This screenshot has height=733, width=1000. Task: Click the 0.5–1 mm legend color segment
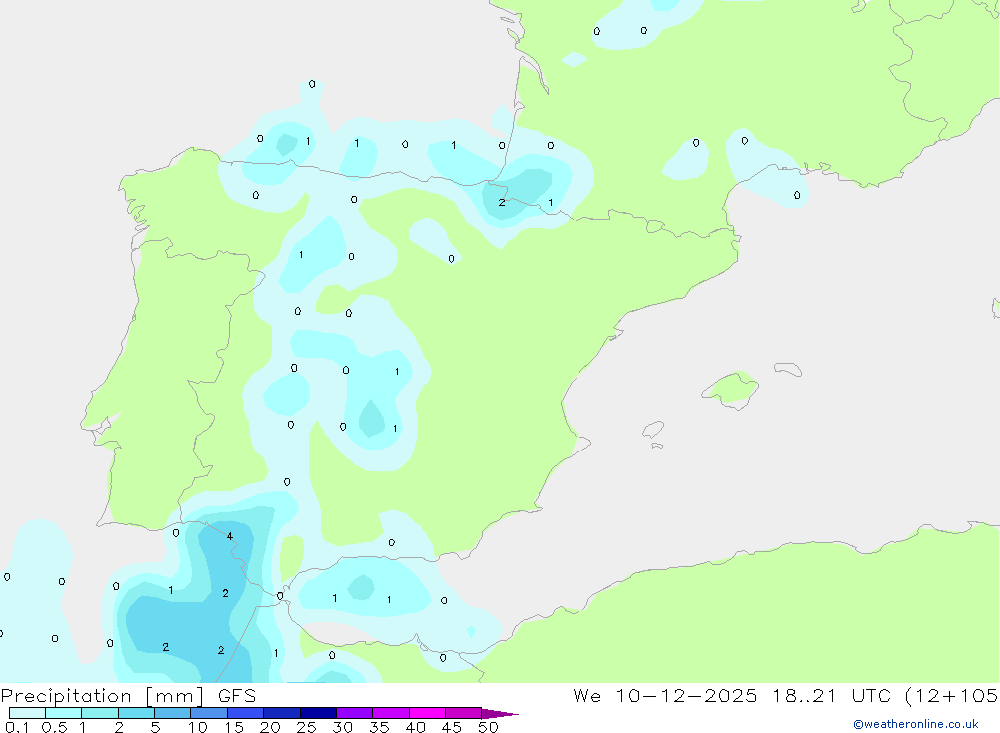(x=64, y=713)
